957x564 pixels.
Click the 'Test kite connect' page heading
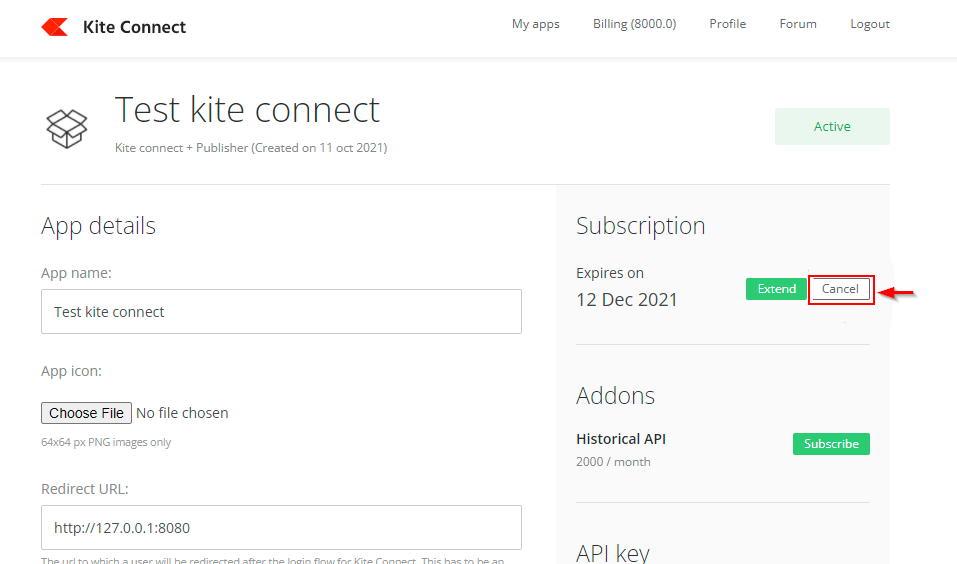247,110
